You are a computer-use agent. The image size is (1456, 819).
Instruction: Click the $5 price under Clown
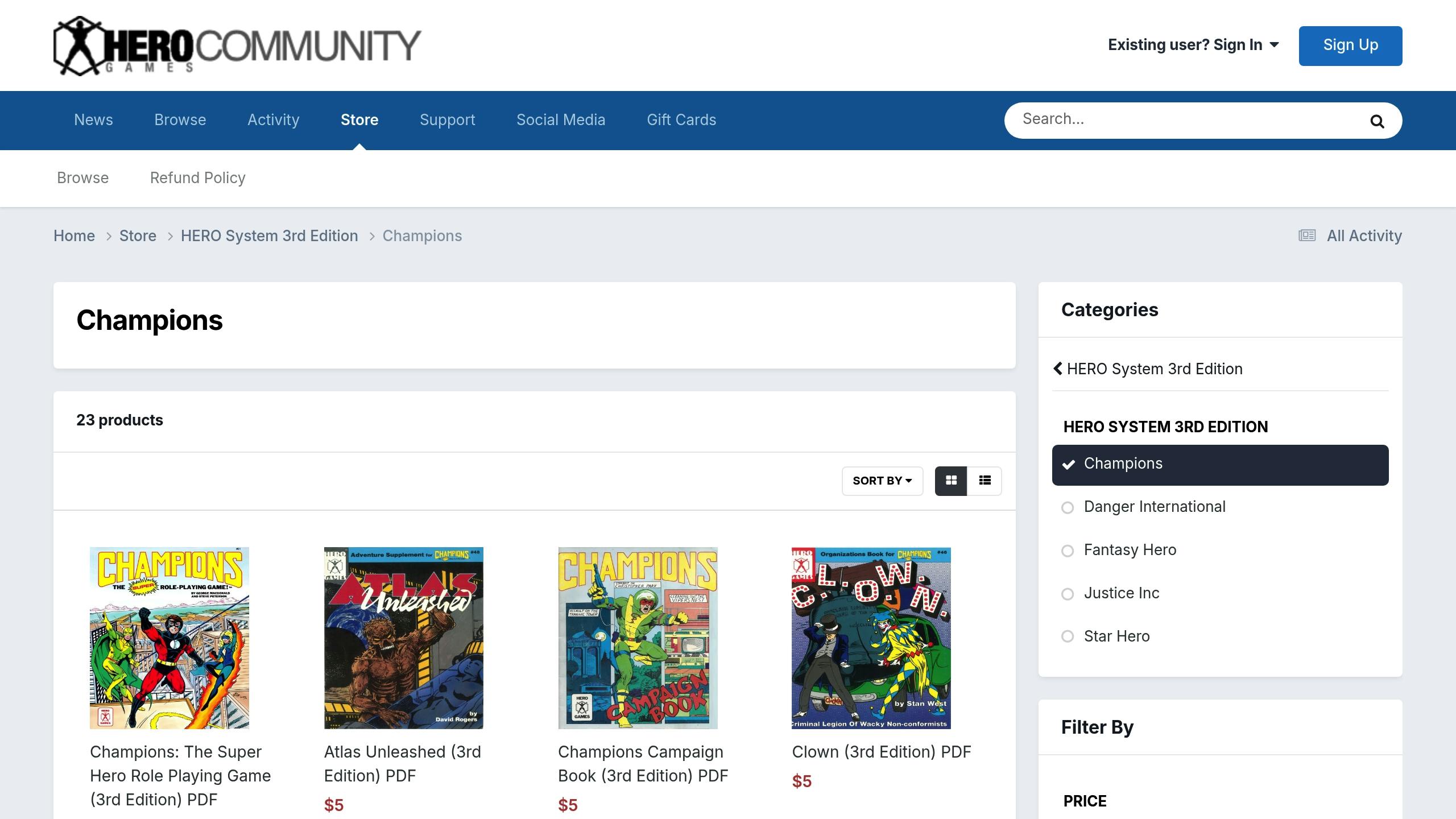click(x=802, y=781)
